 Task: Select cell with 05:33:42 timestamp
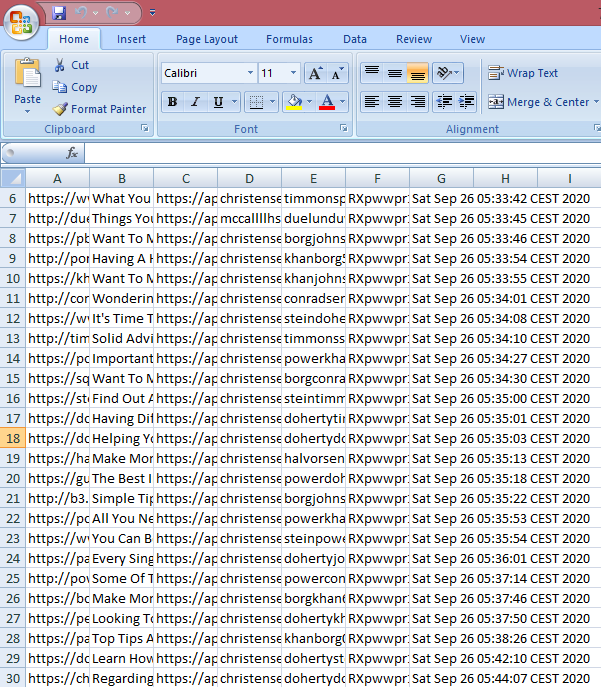441,198
